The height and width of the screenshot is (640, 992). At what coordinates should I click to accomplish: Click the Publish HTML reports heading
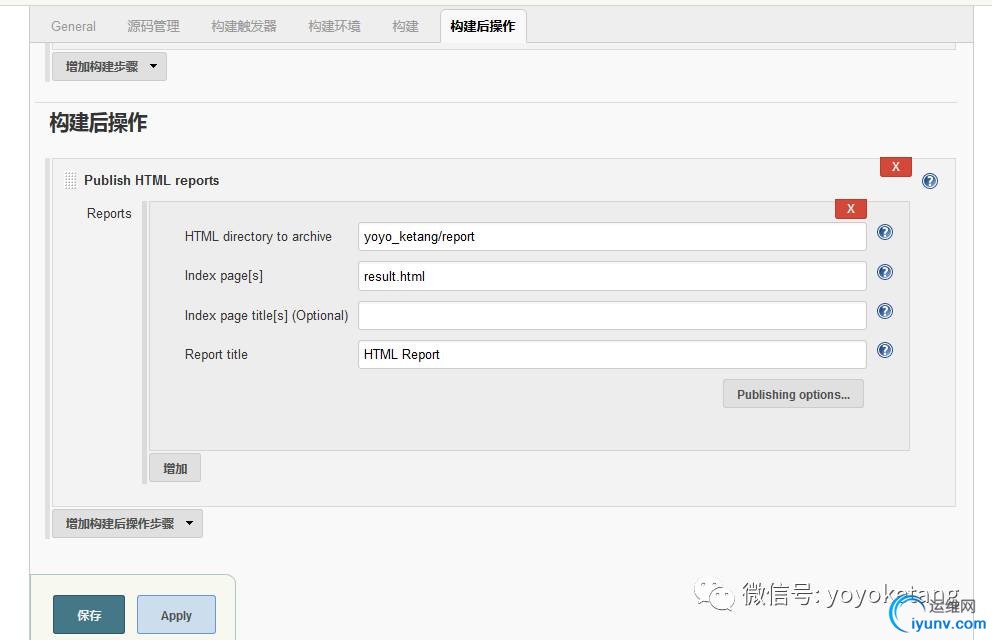click(x=151, y=180)
